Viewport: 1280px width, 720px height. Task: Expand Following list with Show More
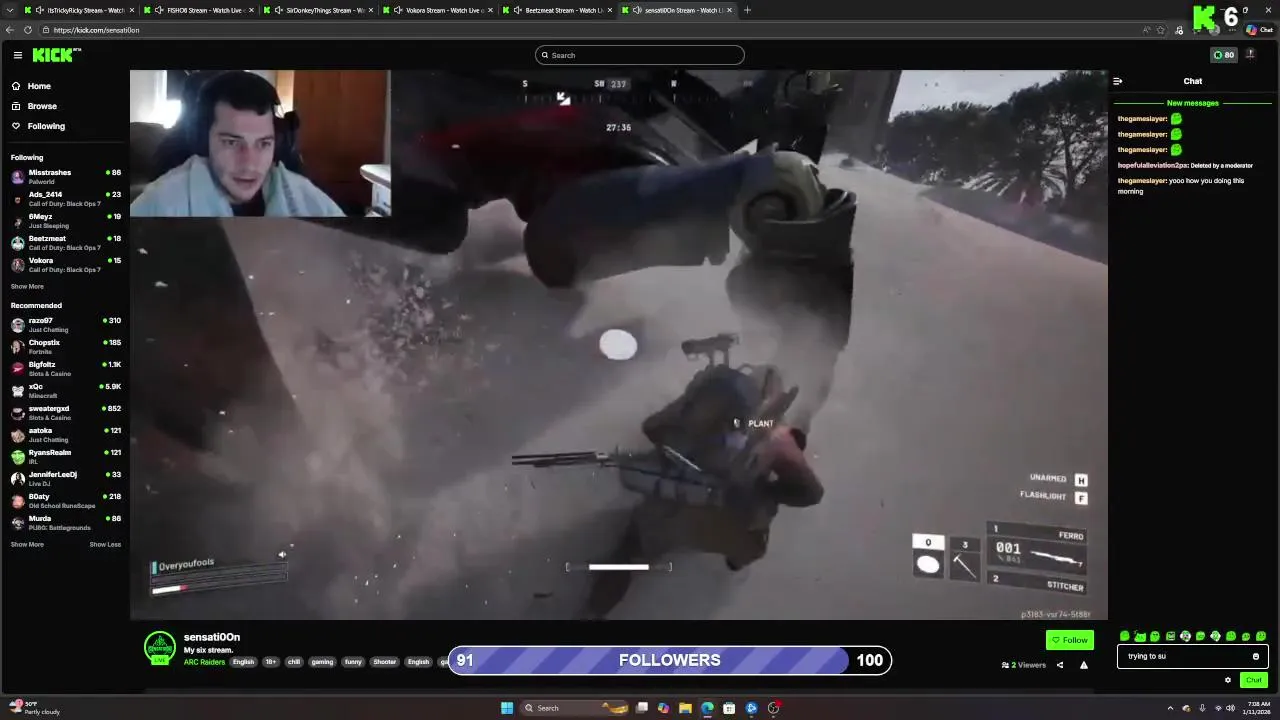pos(27,286)
